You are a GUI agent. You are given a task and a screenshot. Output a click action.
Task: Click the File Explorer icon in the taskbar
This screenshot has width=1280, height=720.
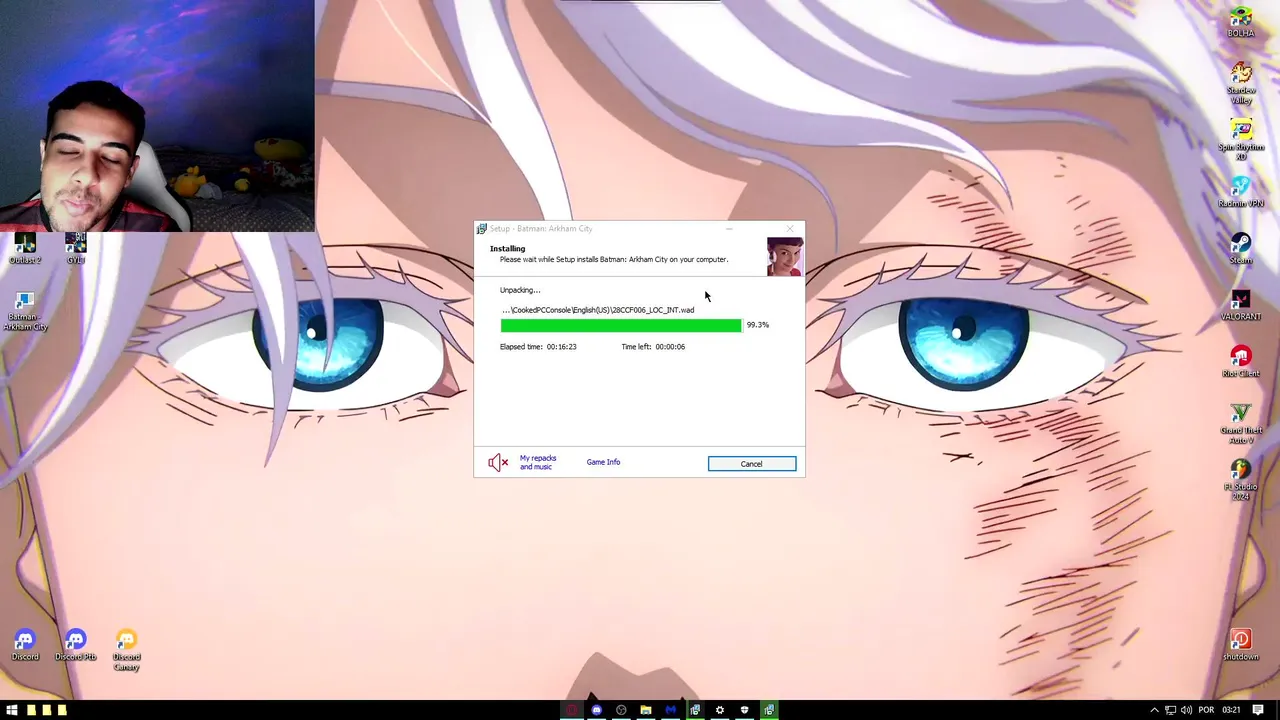coord(646,710)
